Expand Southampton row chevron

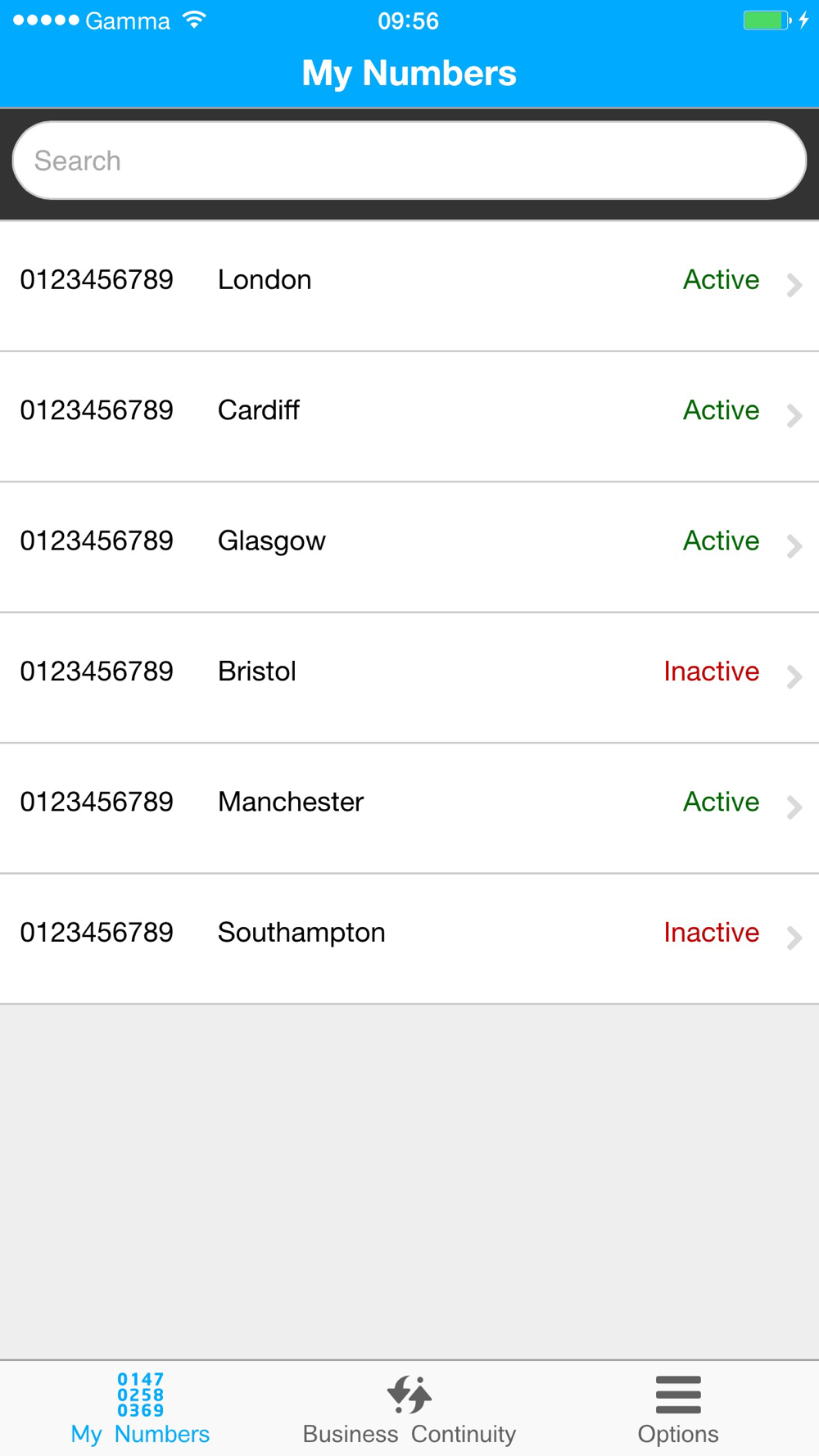click(794, 938)
